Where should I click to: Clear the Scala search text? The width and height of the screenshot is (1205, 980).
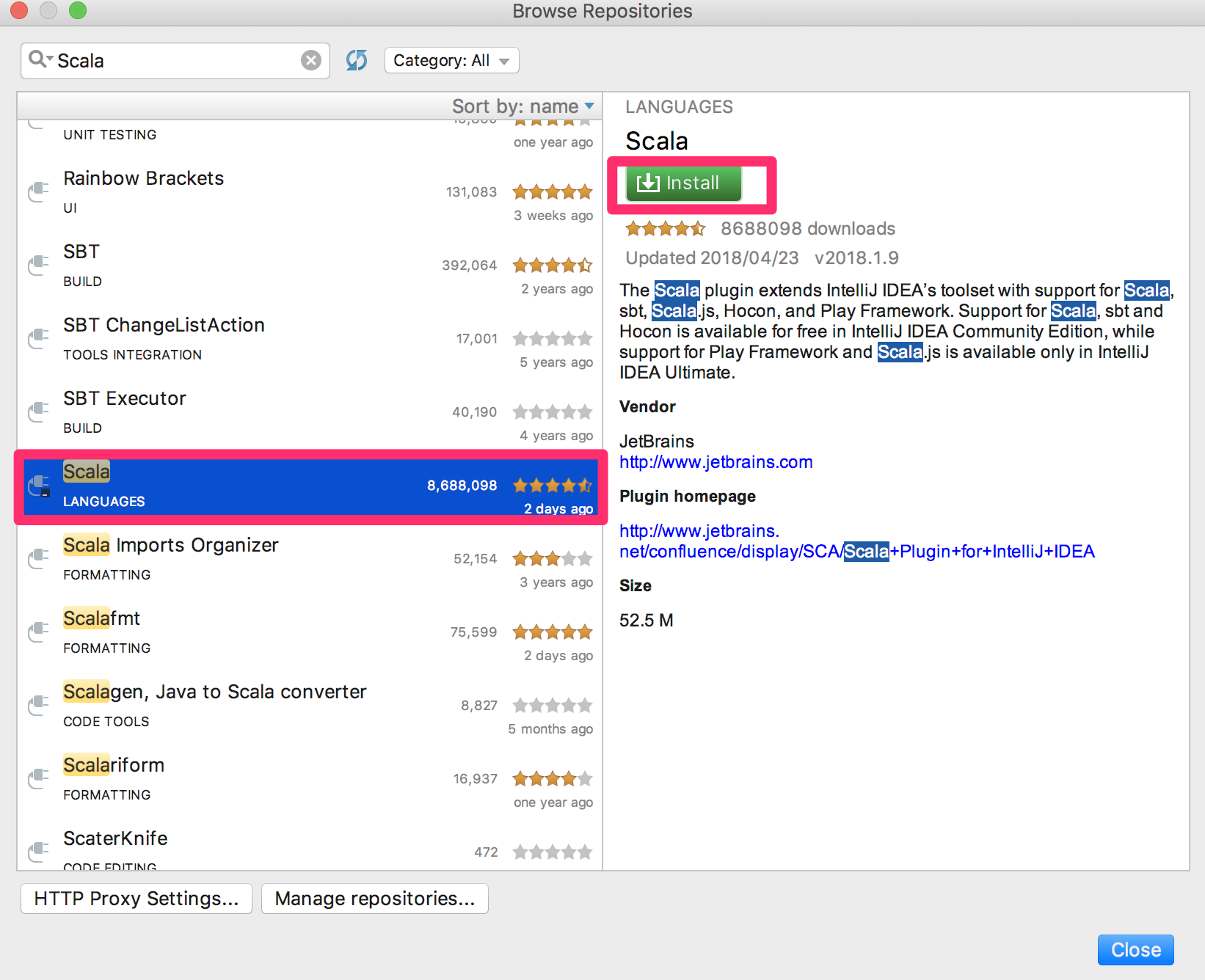pos(310,60)
